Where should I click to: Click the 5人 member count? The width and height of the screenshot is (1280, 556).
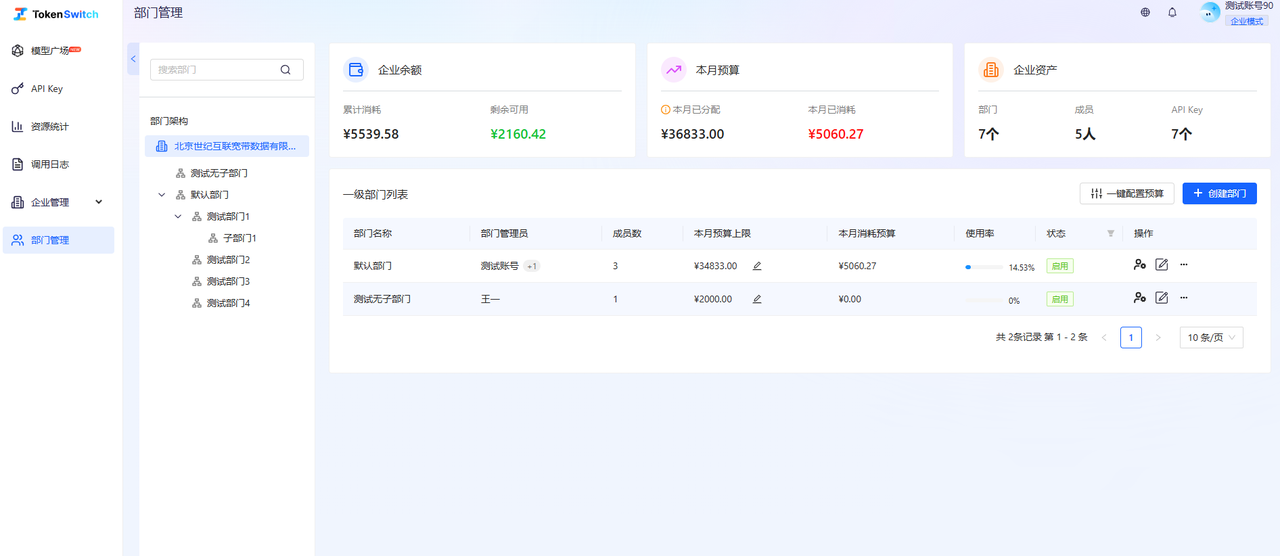[x=1085, y=134]
